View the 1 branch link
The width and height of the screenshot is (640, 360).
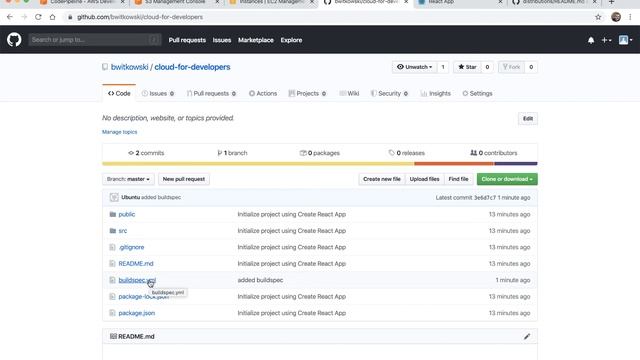click(x=232, y=153)
